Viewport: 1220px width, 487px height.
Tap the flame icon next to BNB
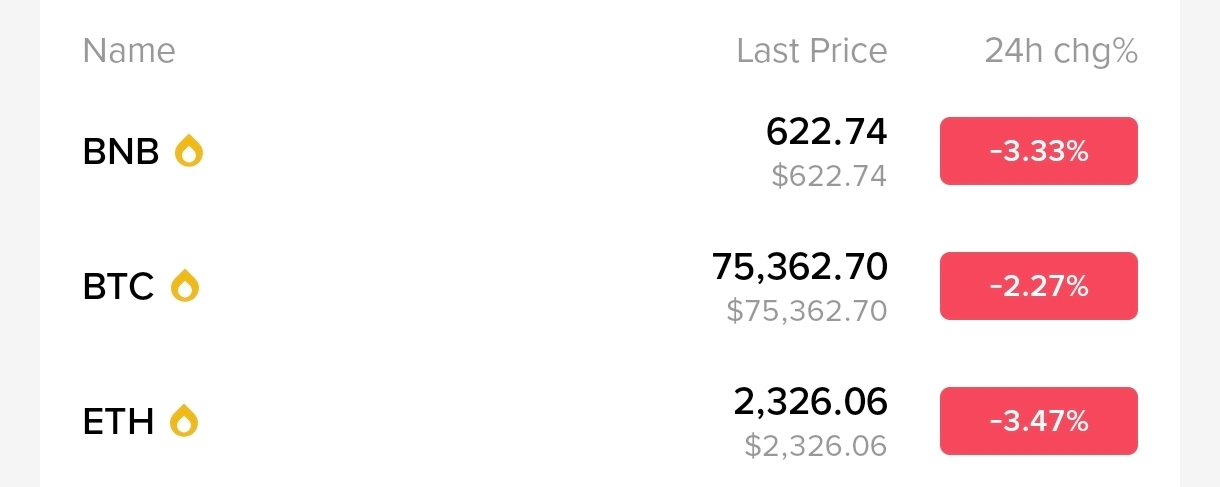(189, 151)
